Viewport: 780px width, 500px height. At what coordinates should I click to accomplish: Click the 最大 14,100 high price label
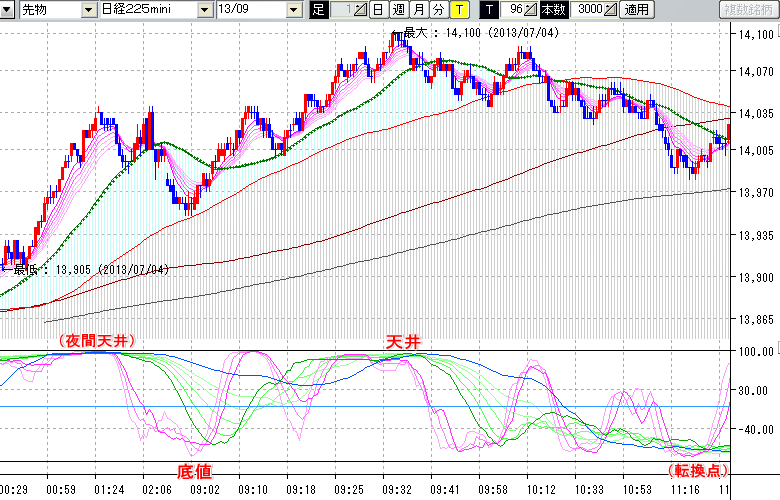pos(480,33)
